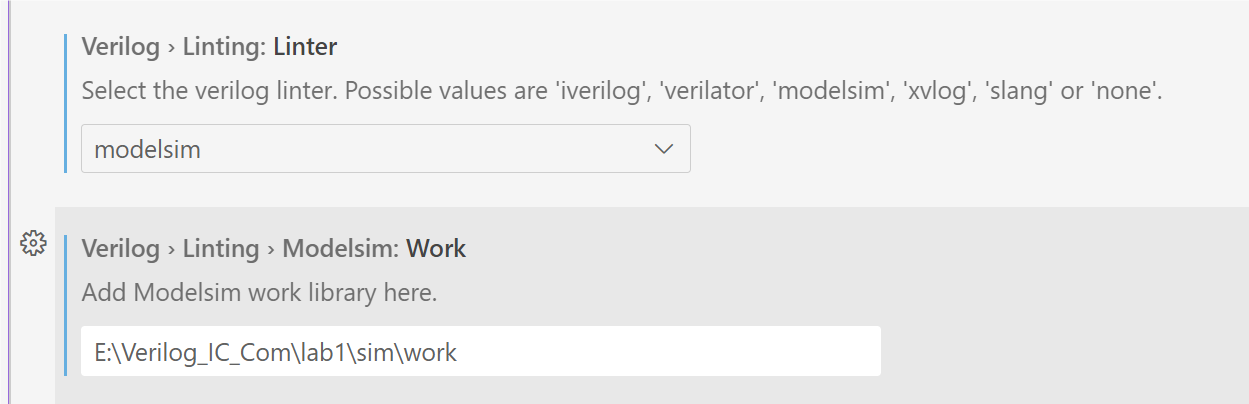Viewport: 1249px width, 404px height.
Task: Click the bold 'Linter' label
Action: 305,46
